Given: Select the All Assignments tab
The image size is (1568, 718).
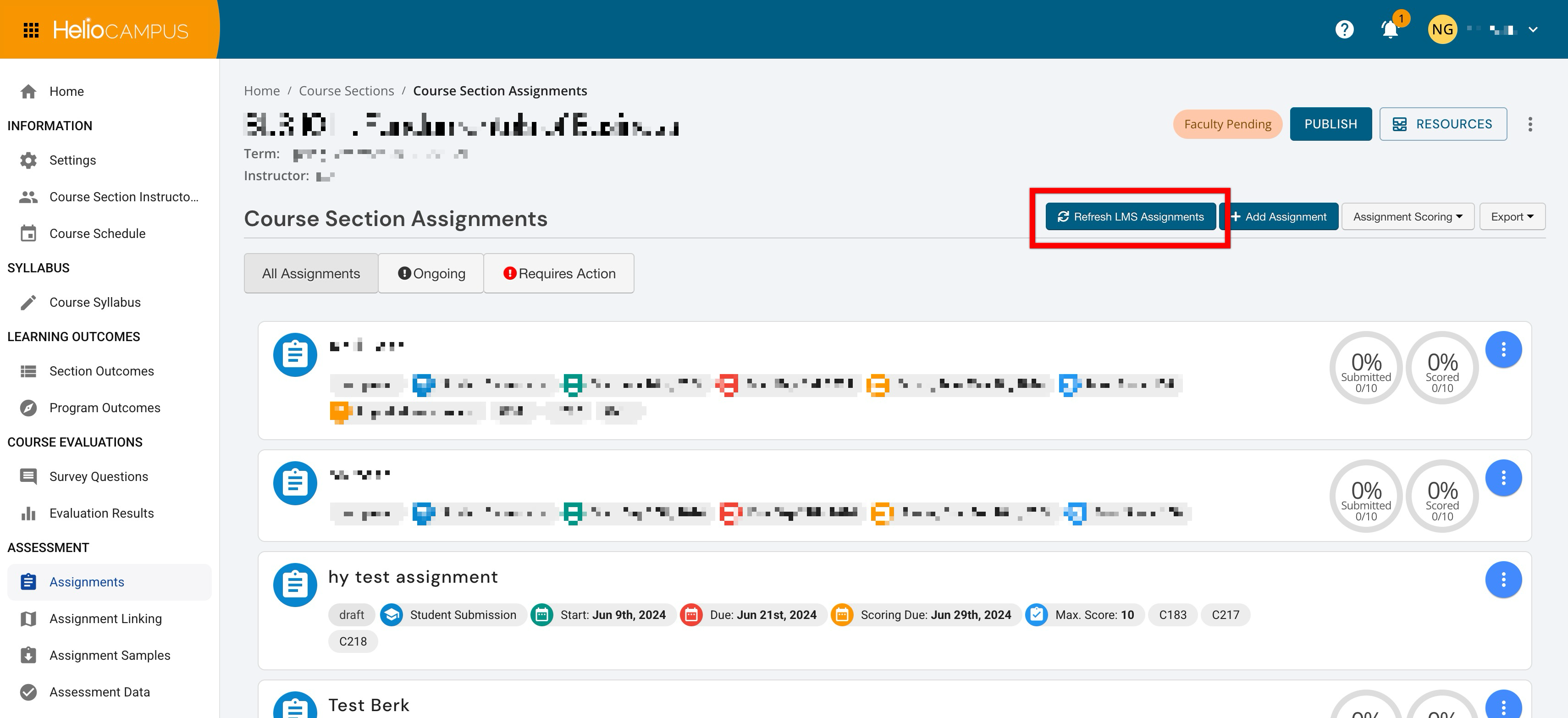Looking at the screenshot, I should (311, 273).
